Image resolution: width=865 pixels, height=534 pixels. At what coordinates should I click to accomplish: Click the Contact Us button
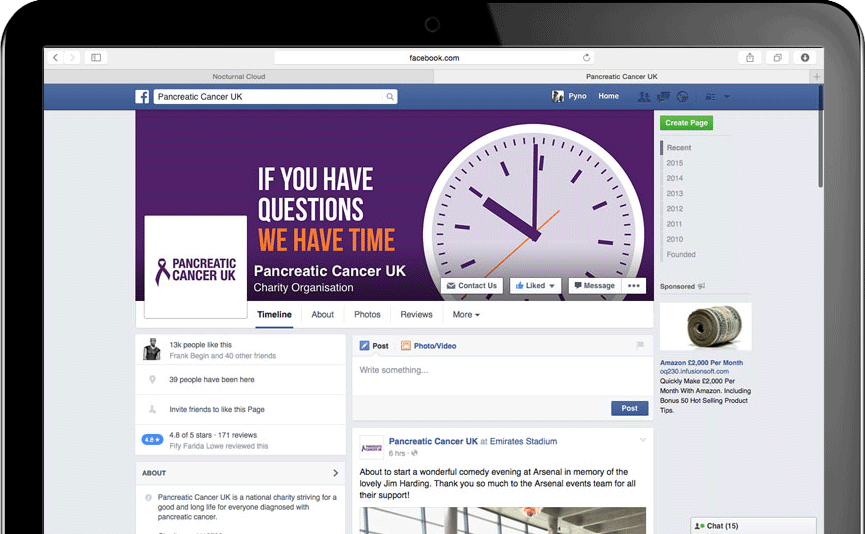pyautogui.click(x=472, y=286)
